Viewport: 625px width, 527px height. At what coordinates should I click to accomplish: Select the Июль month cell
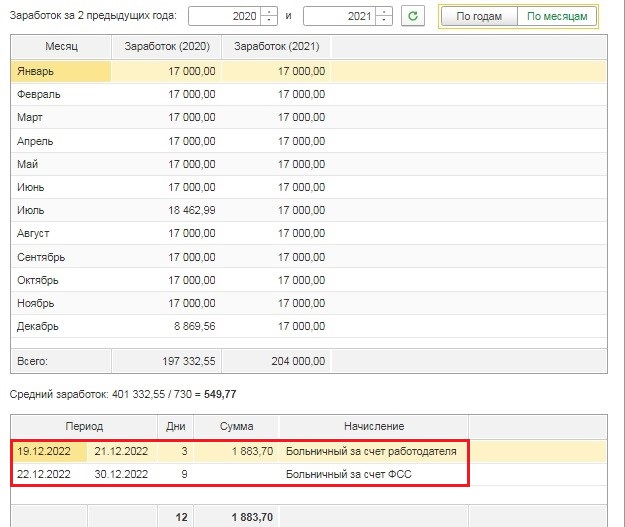point(61,210)
